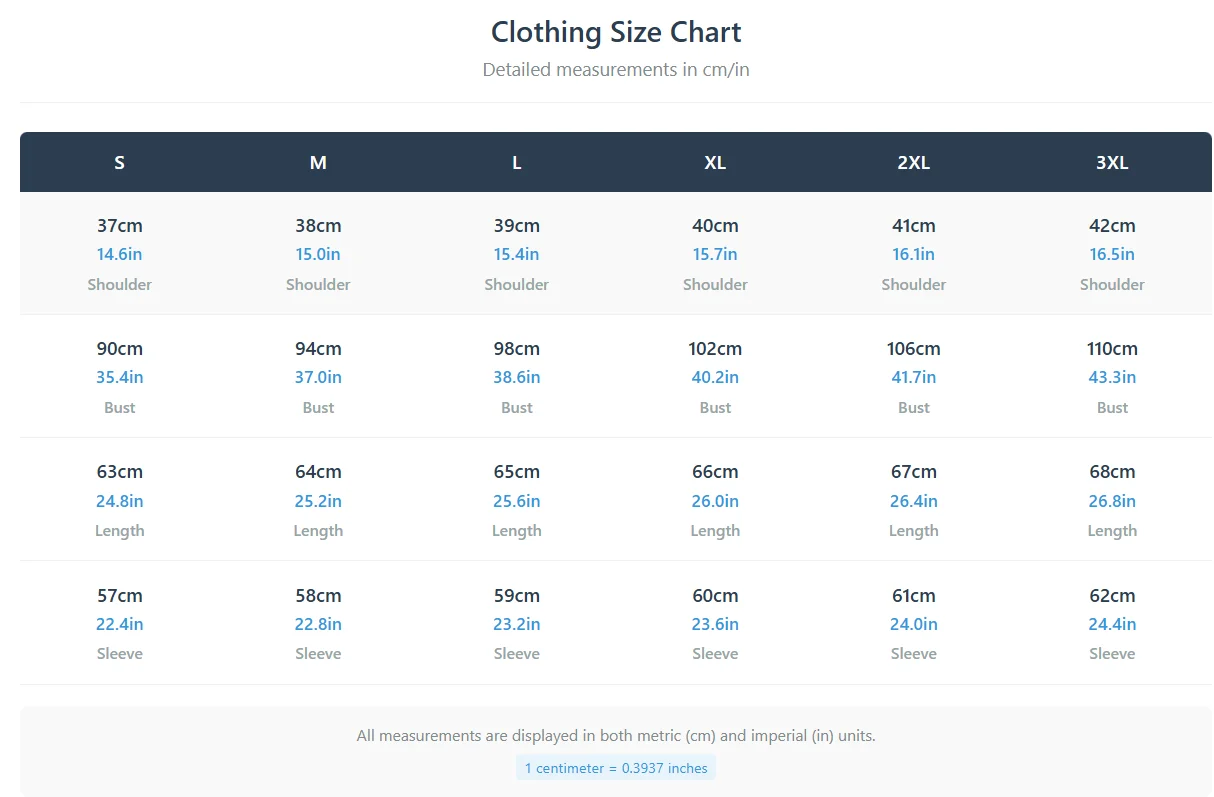Click the 62cm sleeve value for 3XL
1214x797 pixels.
click(1112, 596)
